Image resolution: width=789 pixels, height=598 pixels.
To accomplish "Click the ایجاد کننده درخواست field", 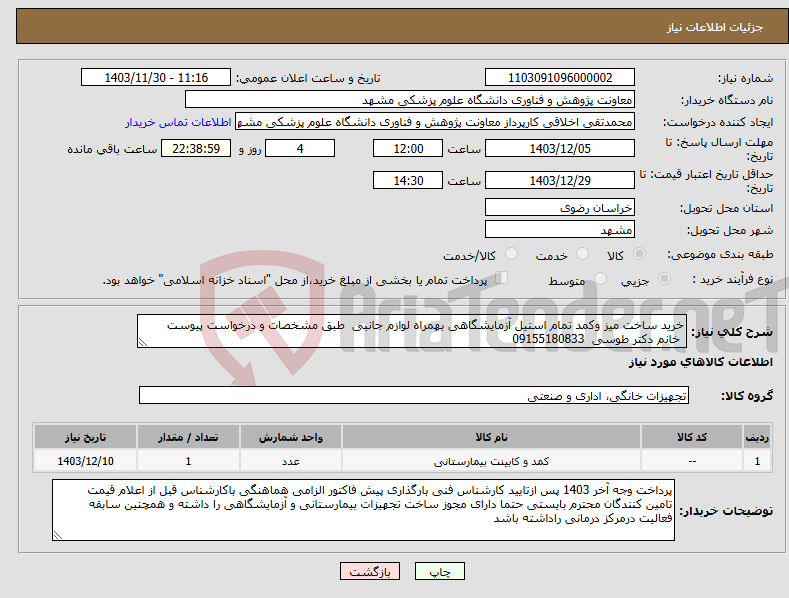I will (435, 122).
